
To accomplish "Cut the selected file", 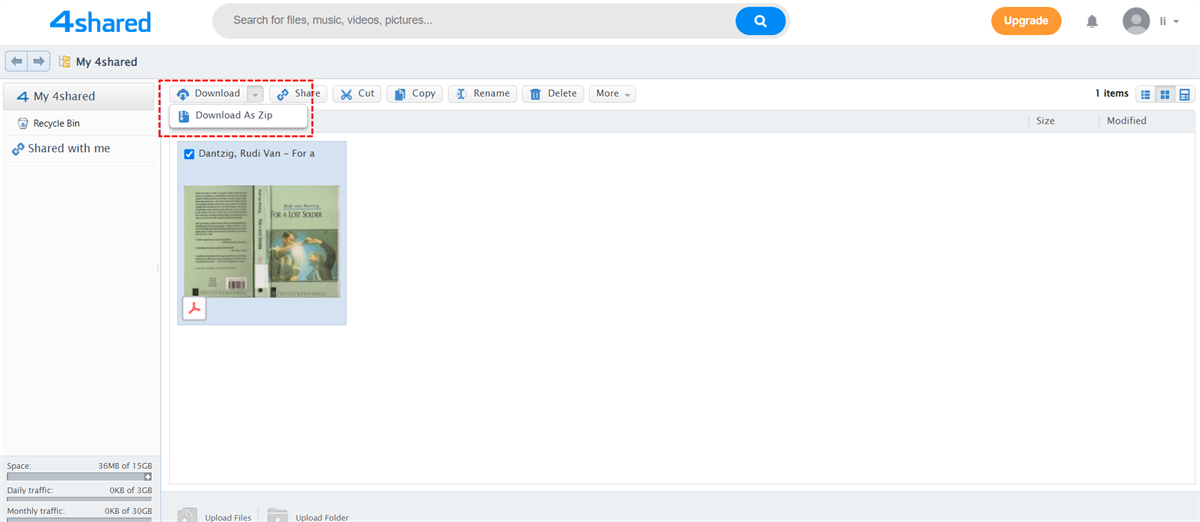I will coord(357,94).
